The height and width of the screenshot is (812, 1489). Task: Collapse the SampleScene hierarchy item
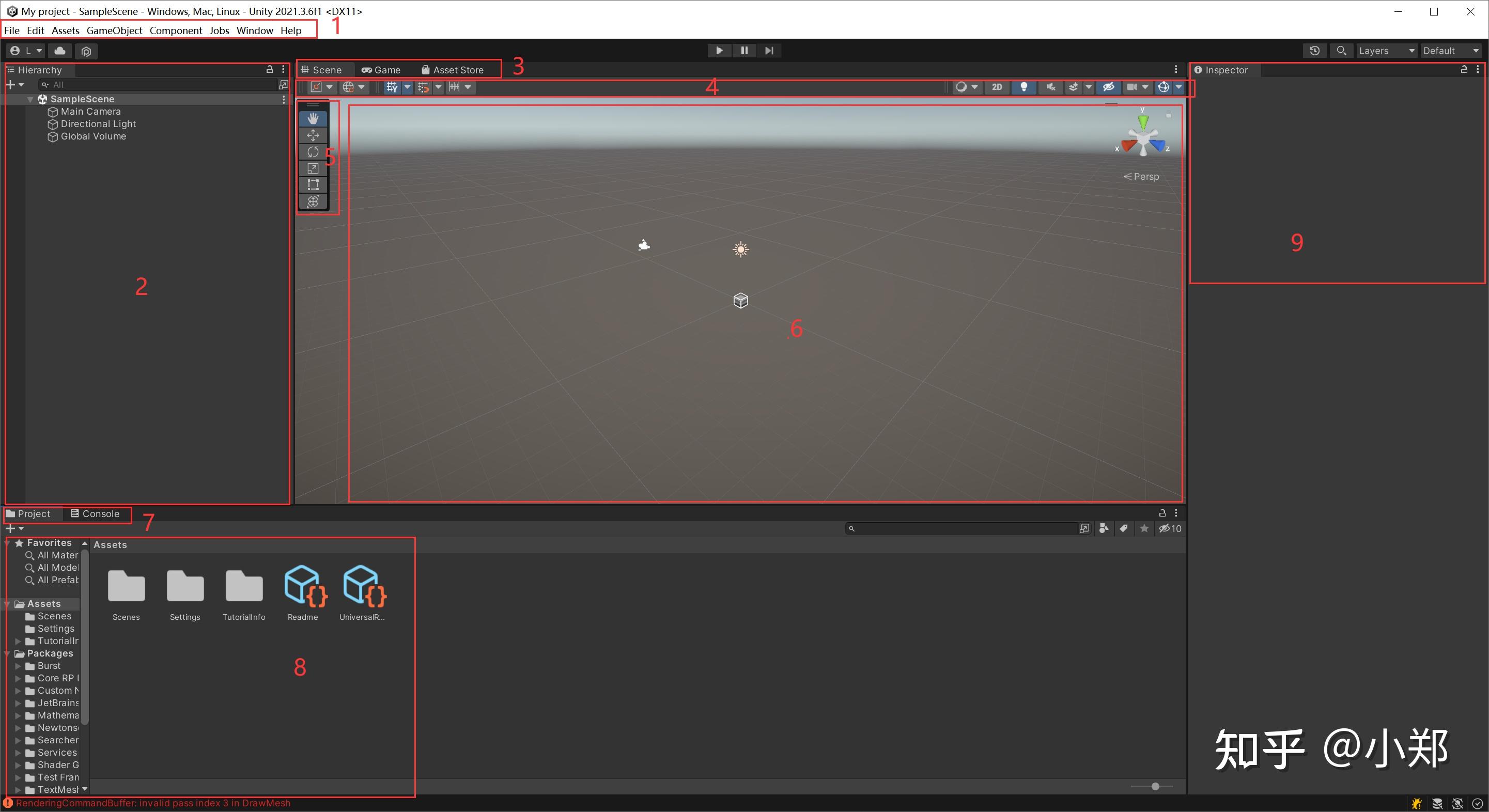tap(30, 99)
